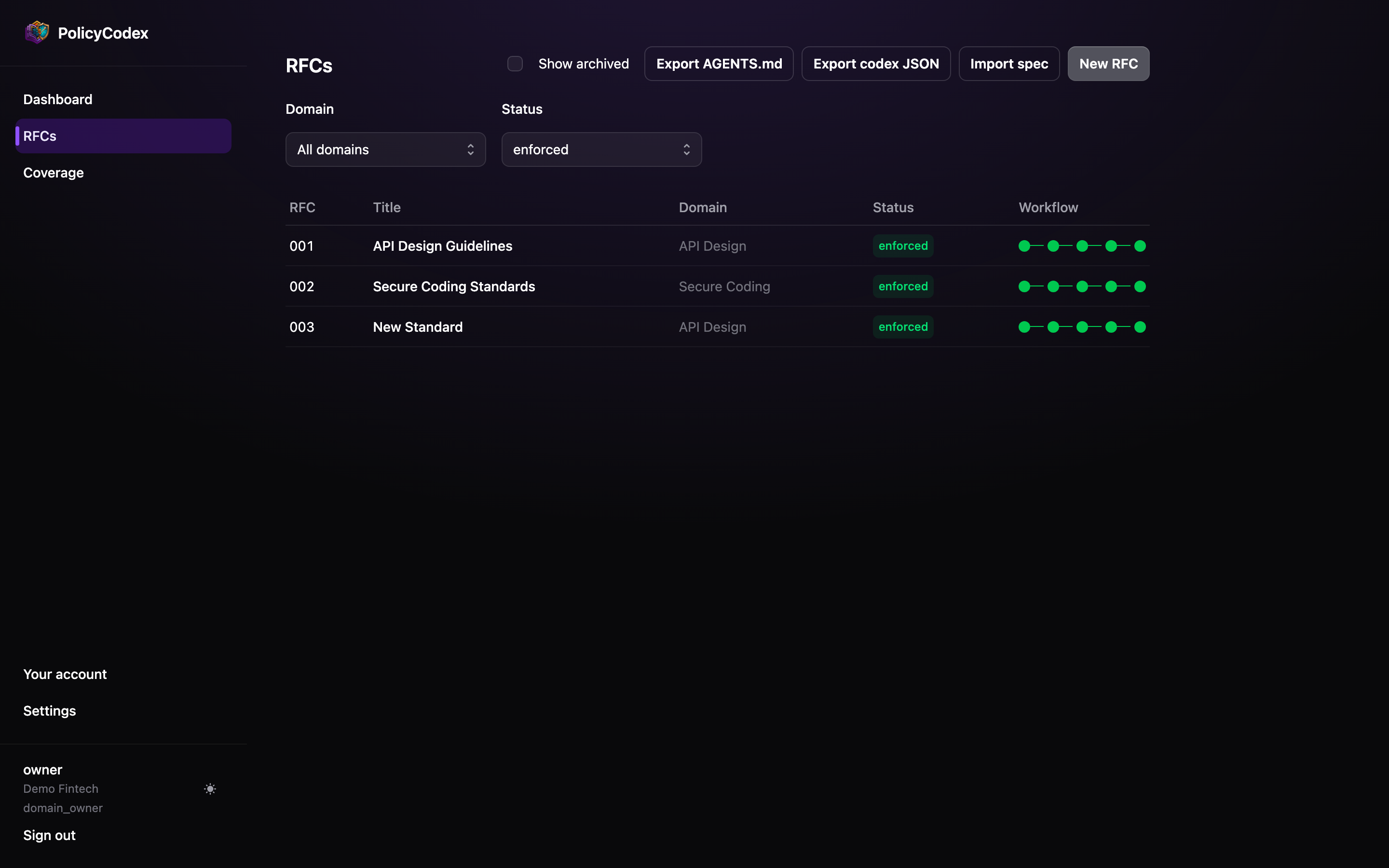Open Secure Coding Standards RFC
Viewport: 1389px width, 868px height.
click(x=454, y=286)
